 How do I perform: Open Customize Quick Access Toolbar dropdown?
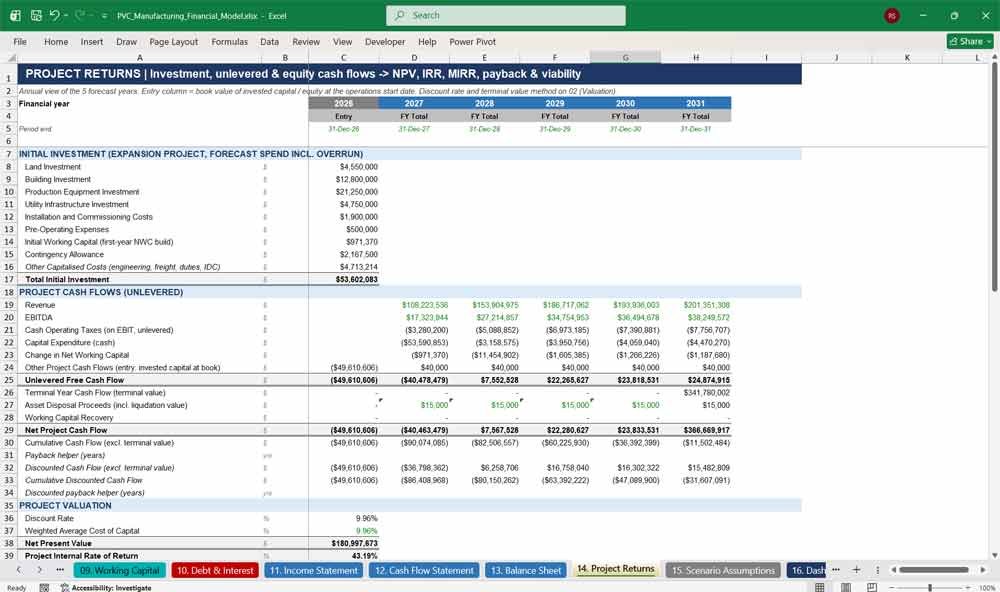pyautogui.click(x=104, y=16)
